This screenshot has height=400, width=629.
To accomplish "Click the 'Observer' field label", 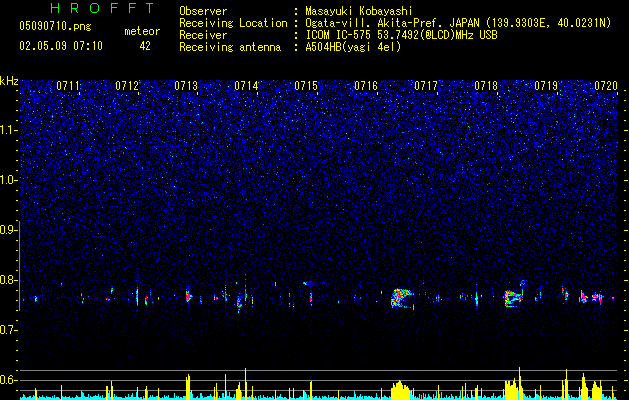I will click(203, 11).
